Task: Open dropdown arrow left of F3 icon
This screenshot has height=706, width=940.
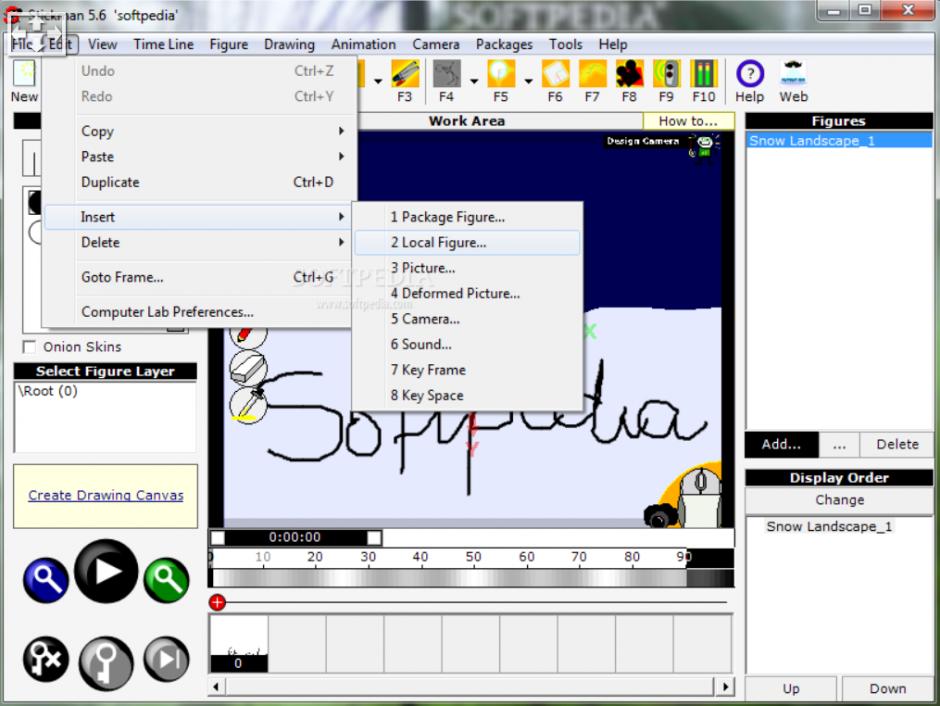Action: (x=378, y=81)
